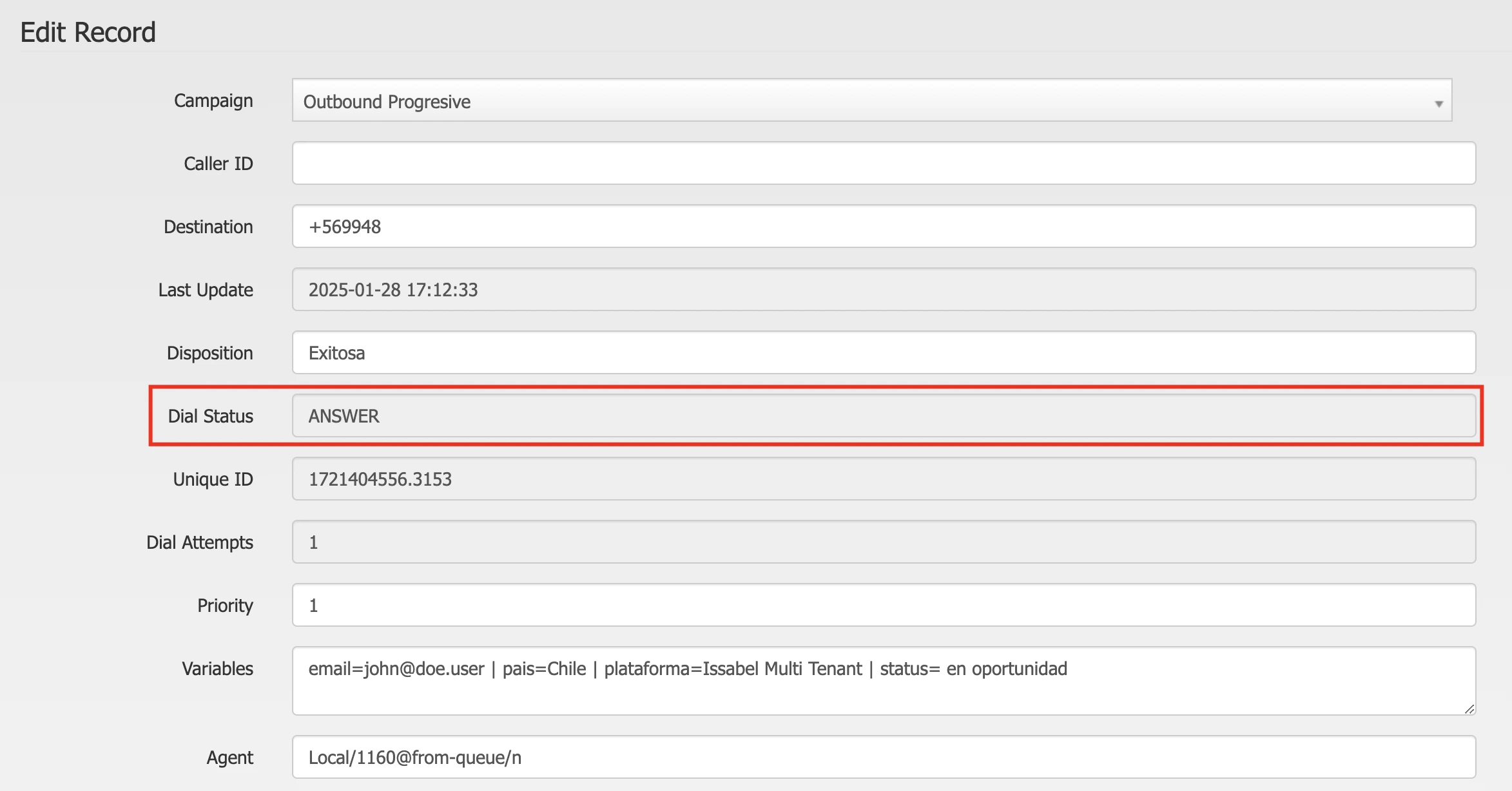Focus the empty Caller ID field
Image resolution: width=1512 pixels, height=791 pixels.
[x=883, y=164]
